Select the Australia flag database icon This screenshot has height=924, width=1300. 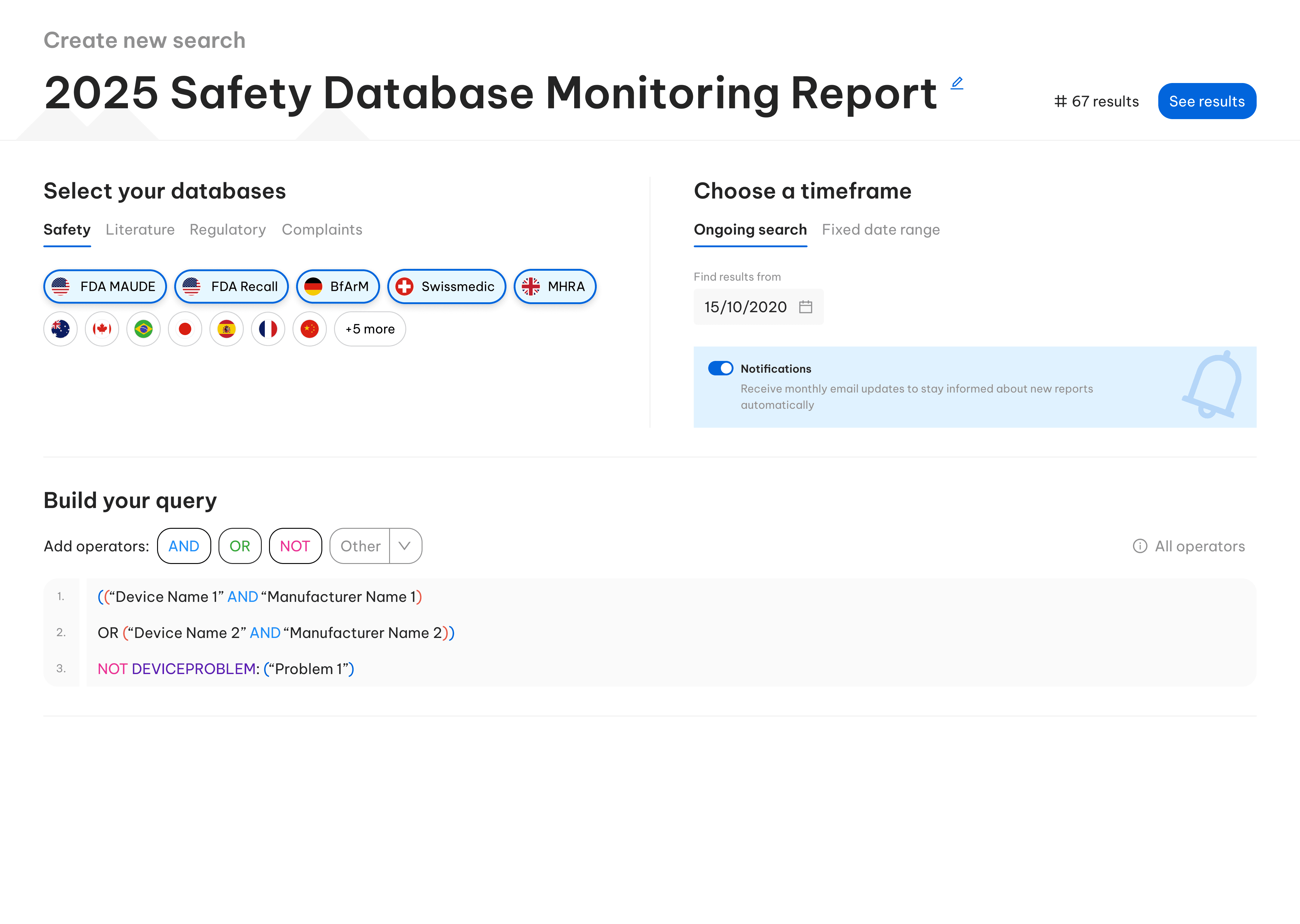pos(60,329)
